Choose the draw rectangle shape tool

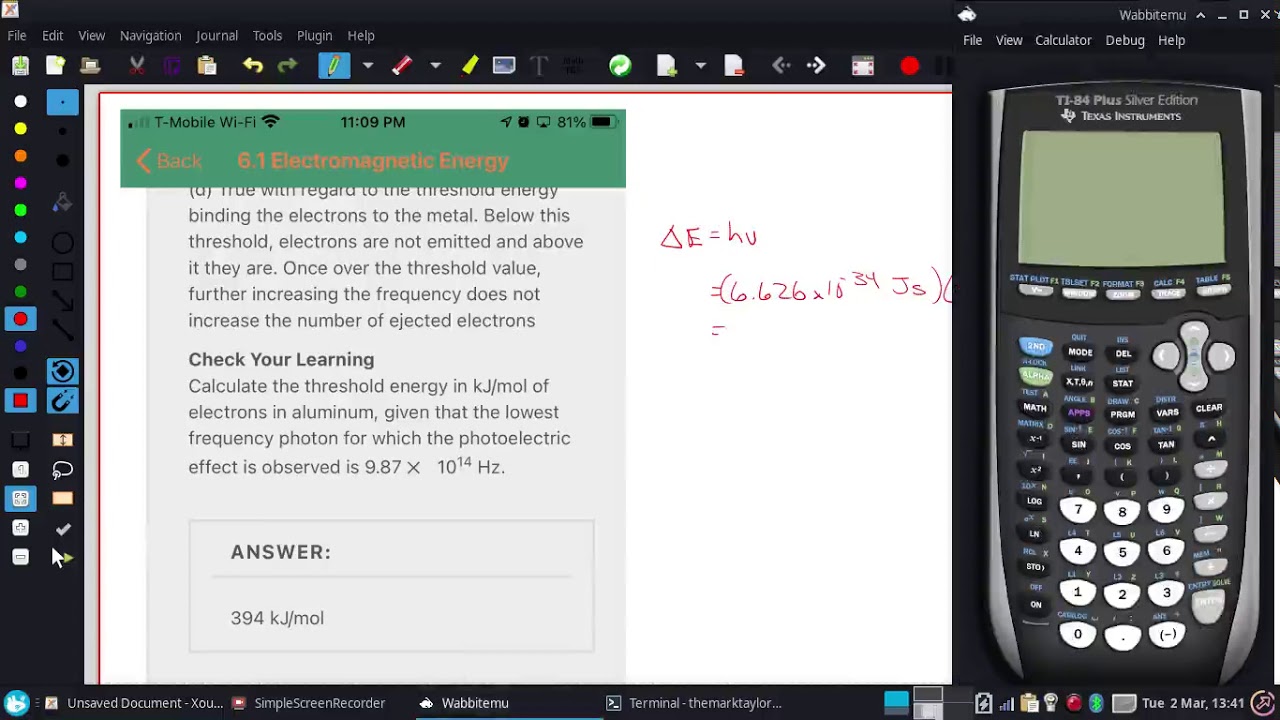62,271
